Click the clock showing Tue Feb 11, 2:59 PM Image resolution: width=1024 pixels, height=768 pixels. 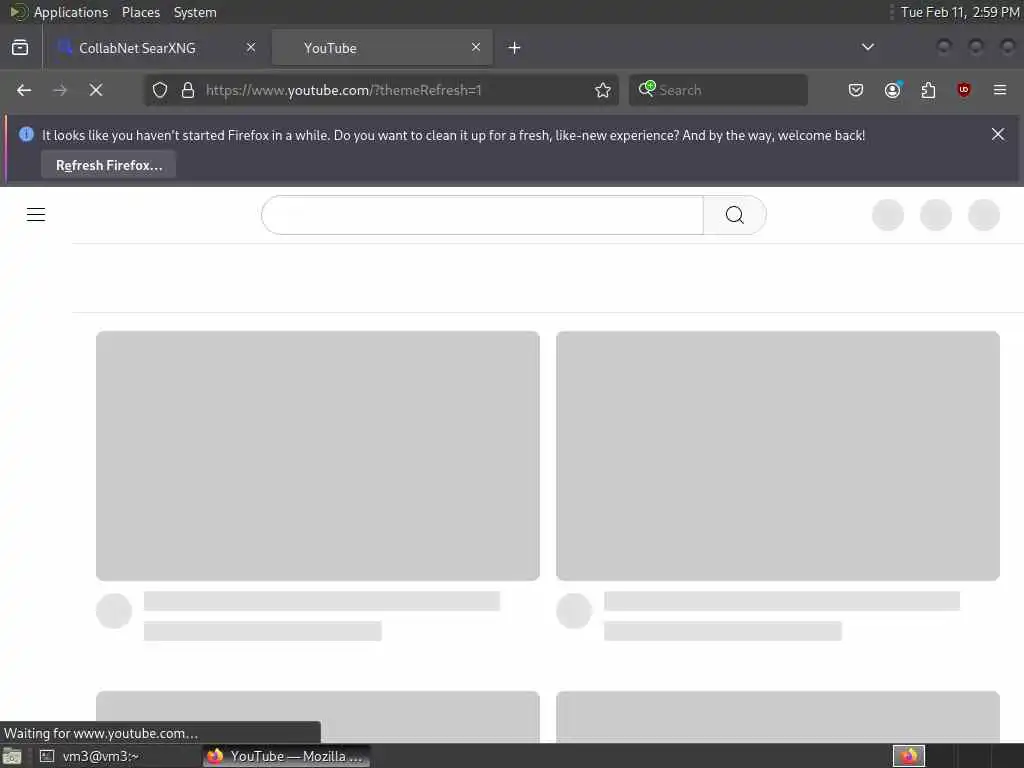pos(959,12)
